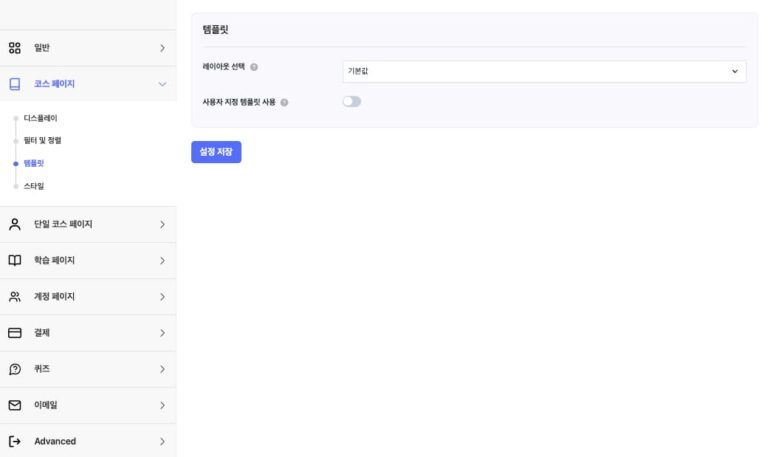Click the 계정 페이지 users icon
This screenshot has height=457, width=768.
15,297
